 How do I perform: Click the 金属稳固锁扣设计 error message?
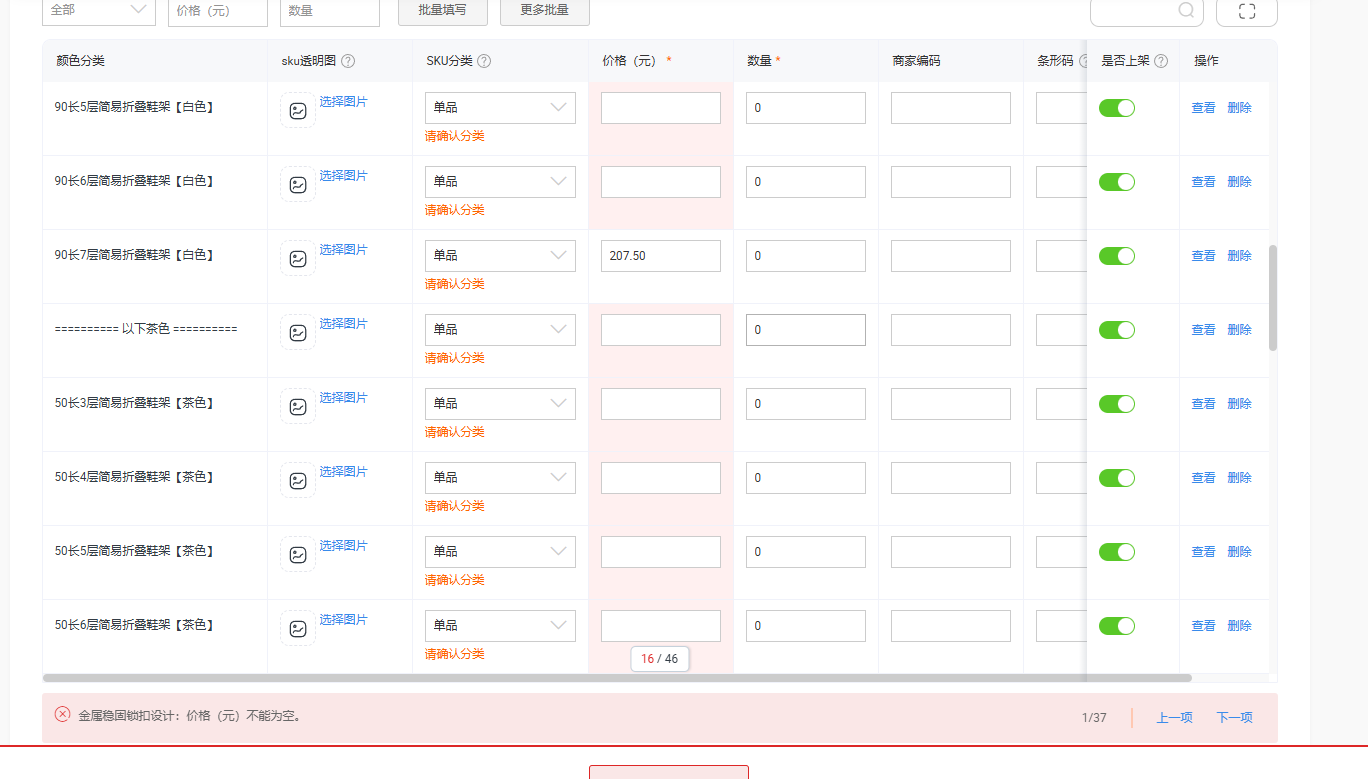(x=190, y=716)
